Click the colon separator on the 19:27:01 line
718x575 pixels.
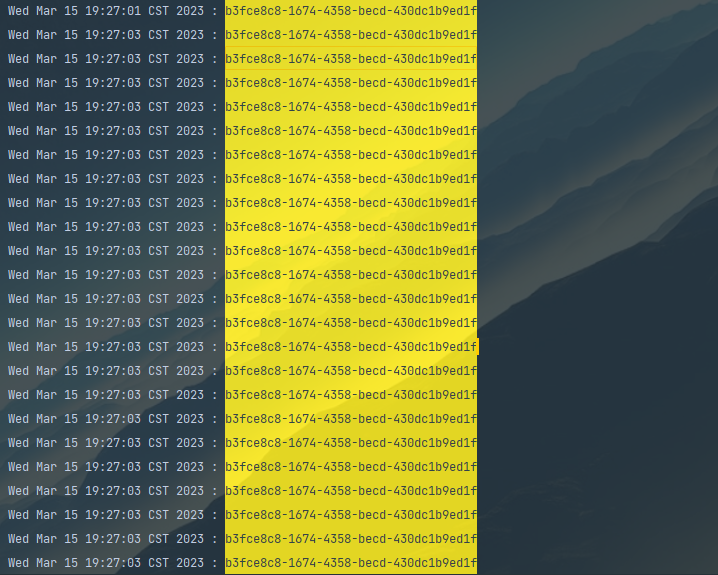tap(215, 11)
